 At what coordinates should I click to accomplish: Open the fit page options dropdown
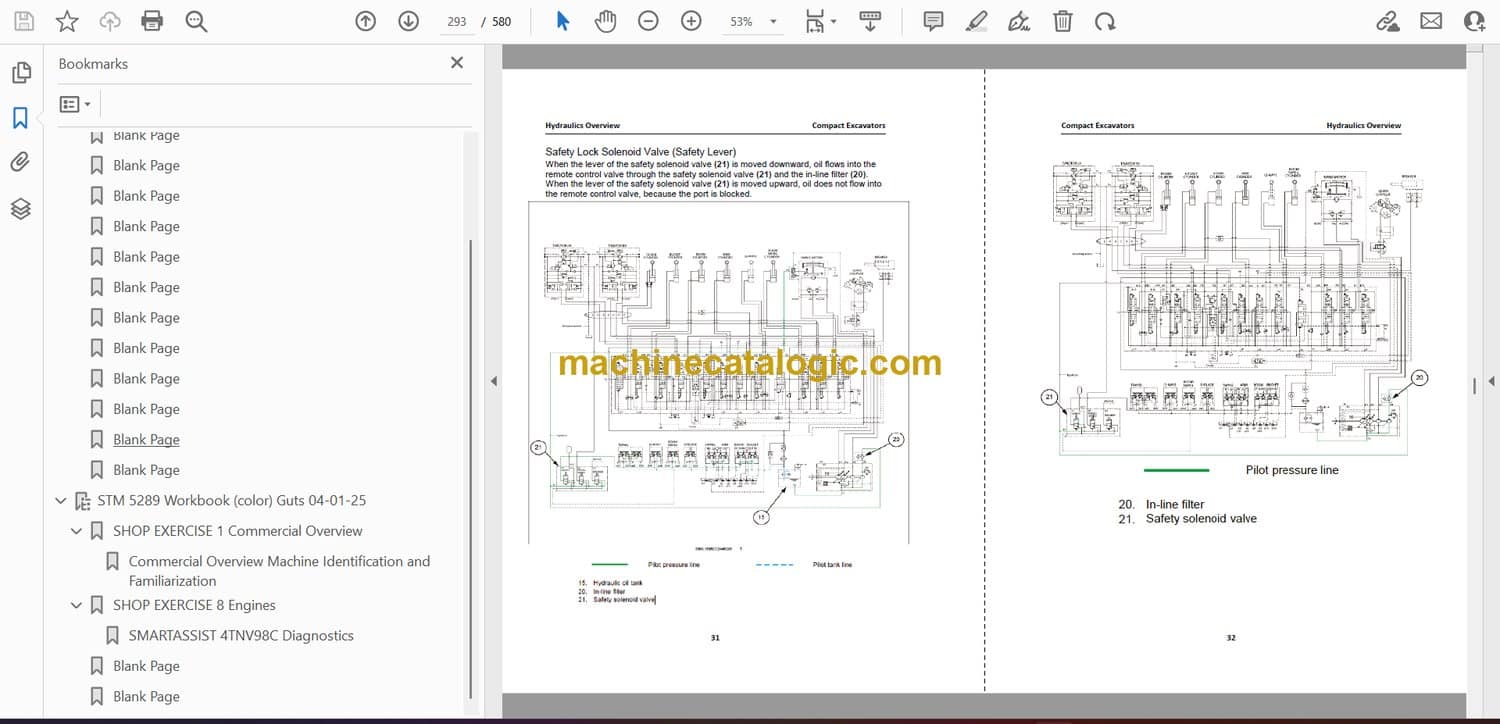pyautogui.click(x=820, y=21)
